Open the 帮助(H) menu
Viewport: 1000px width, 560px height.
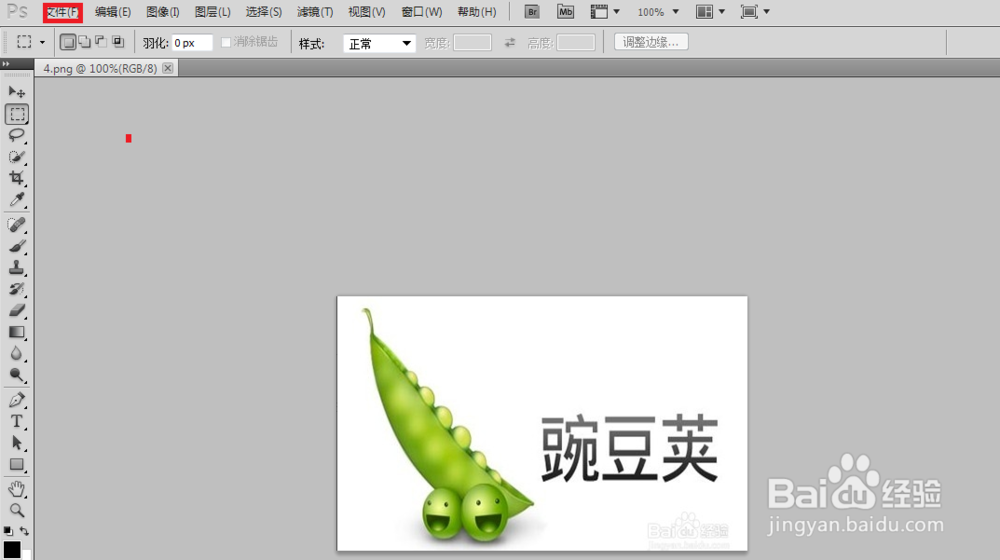pos(477,12)
